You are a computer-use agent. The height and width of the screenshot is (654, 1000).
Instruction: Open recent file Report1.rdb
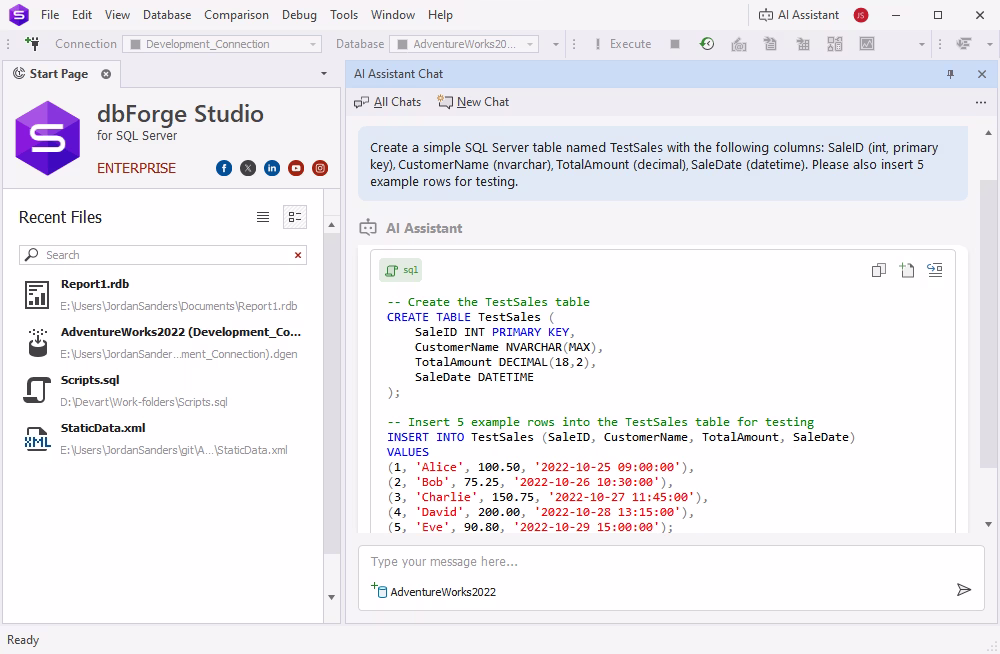163,295
